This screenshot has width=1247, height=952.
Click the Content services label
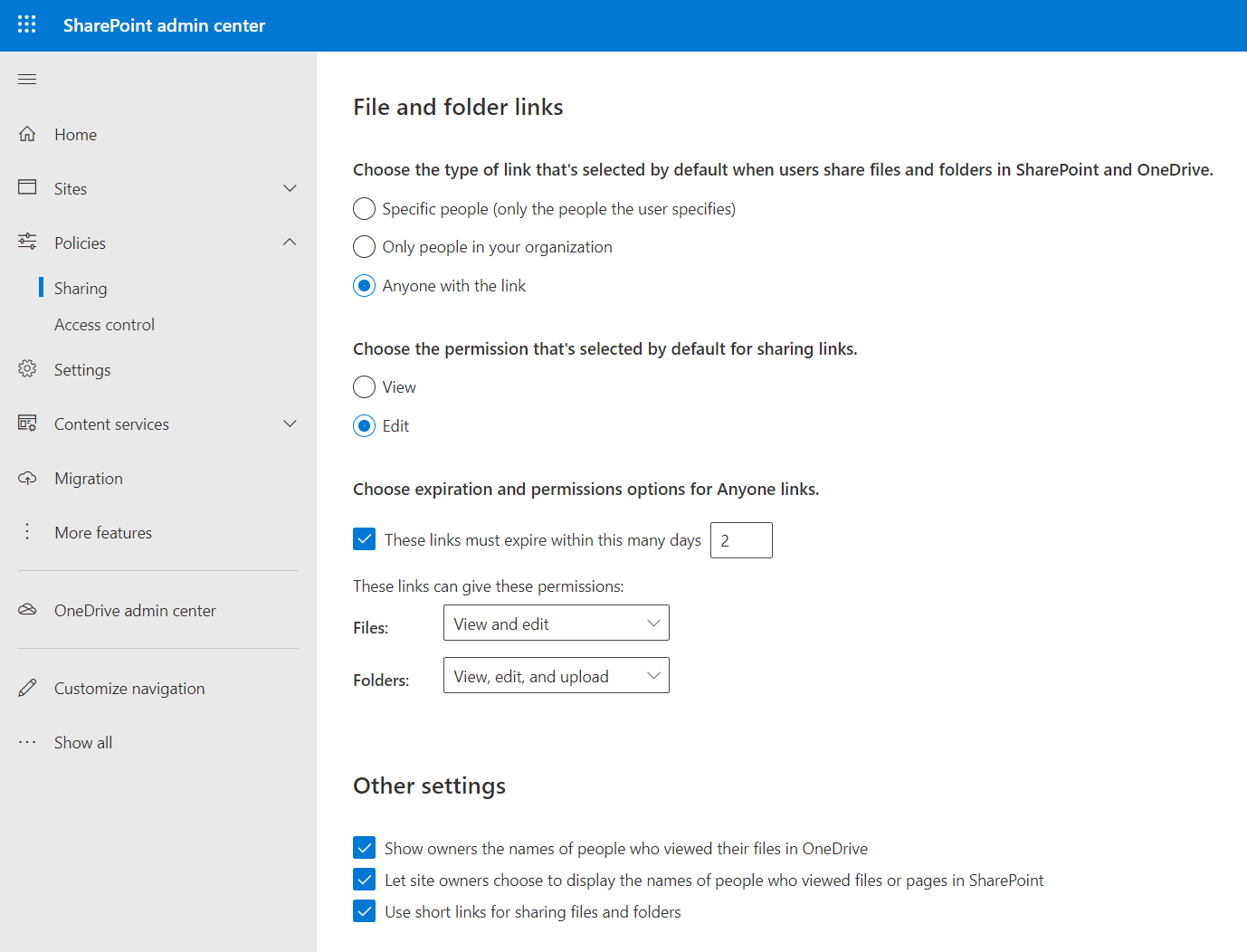tap(111, 424)
